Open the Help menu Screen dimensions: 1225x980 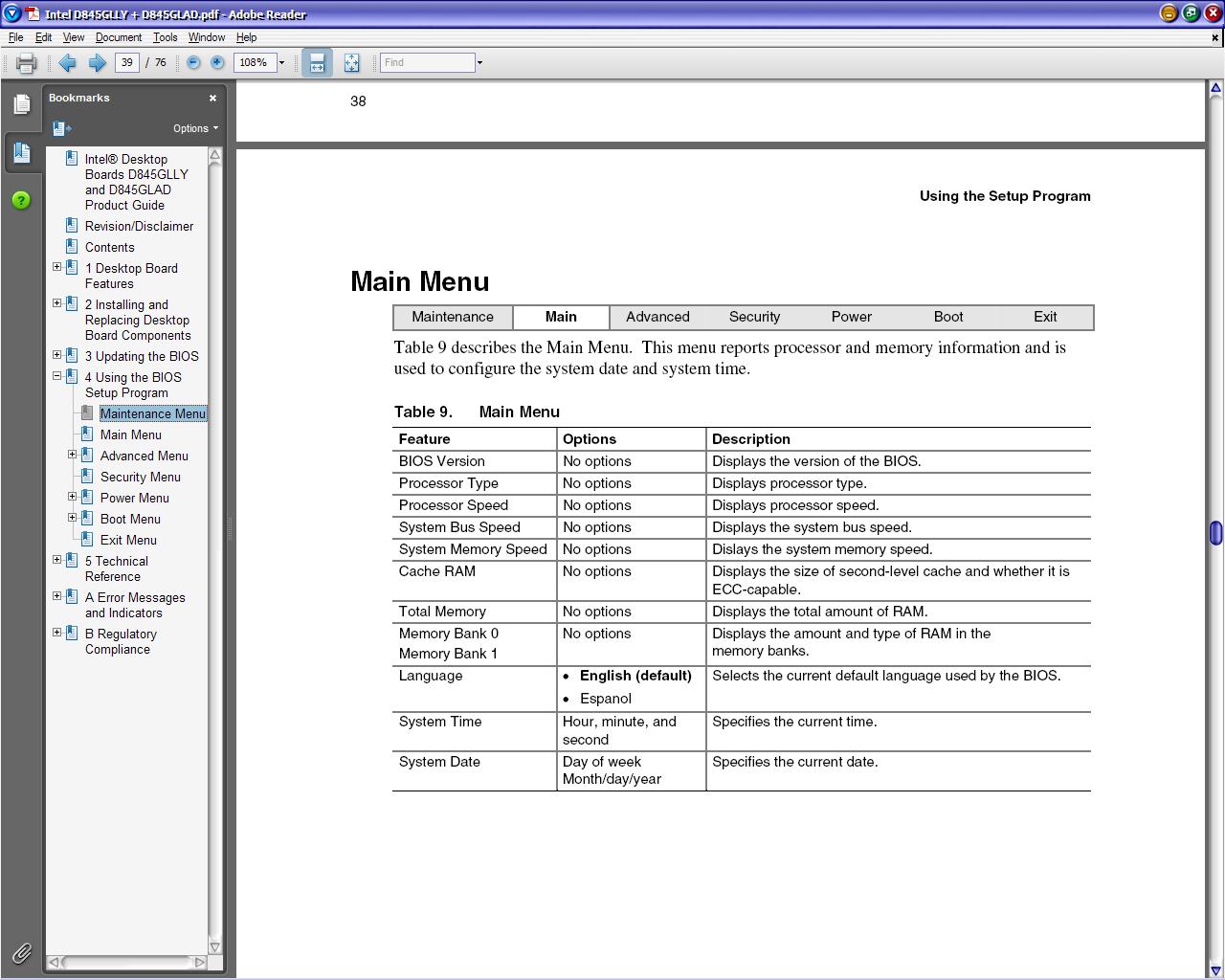click(246, 37)
